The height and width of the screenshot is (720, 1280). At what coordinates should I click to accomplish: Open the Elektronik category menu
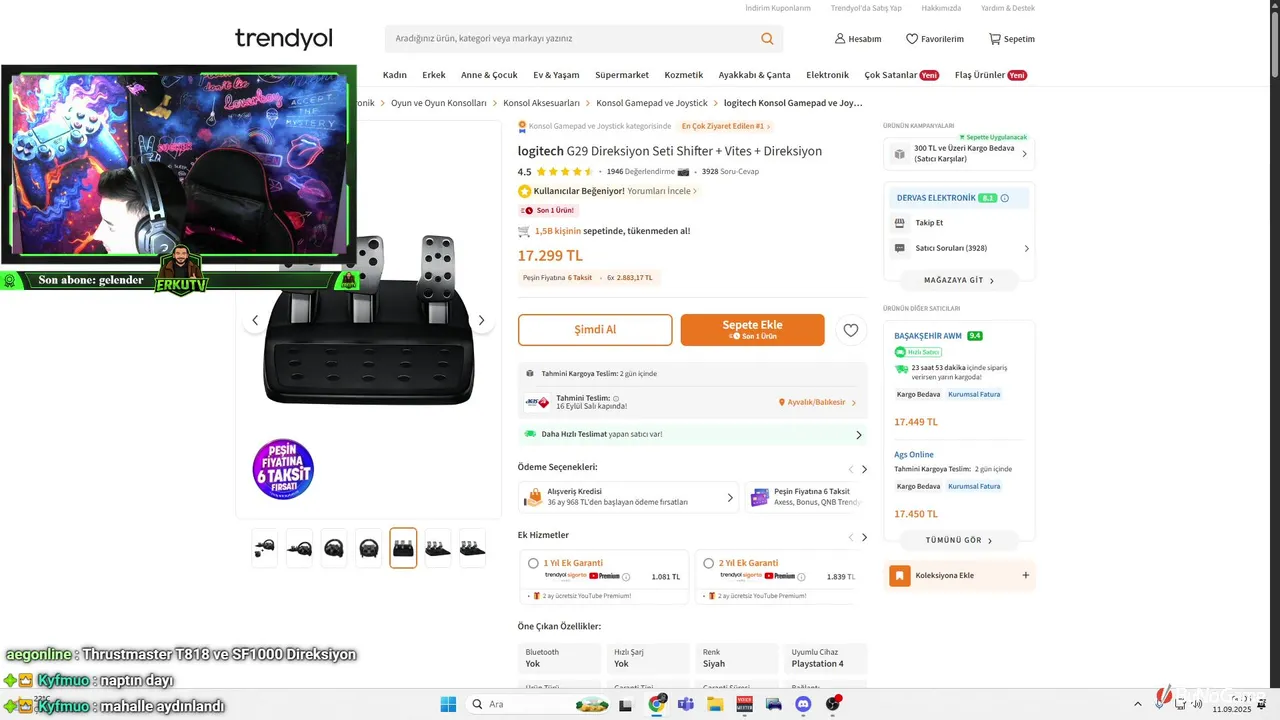pyautogui.click(x=827, y=75)
